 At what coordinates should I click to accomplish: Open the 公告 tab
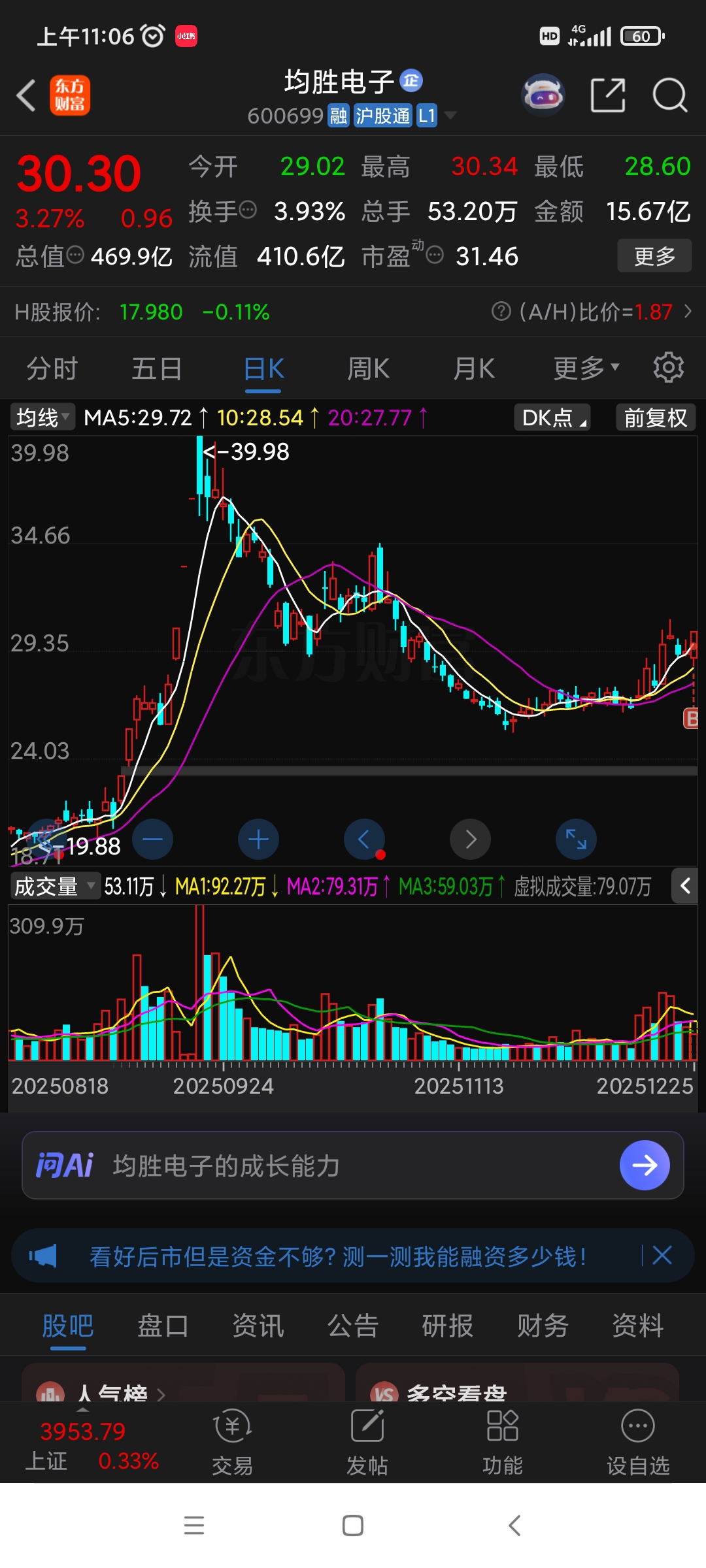coord(353,1326)
